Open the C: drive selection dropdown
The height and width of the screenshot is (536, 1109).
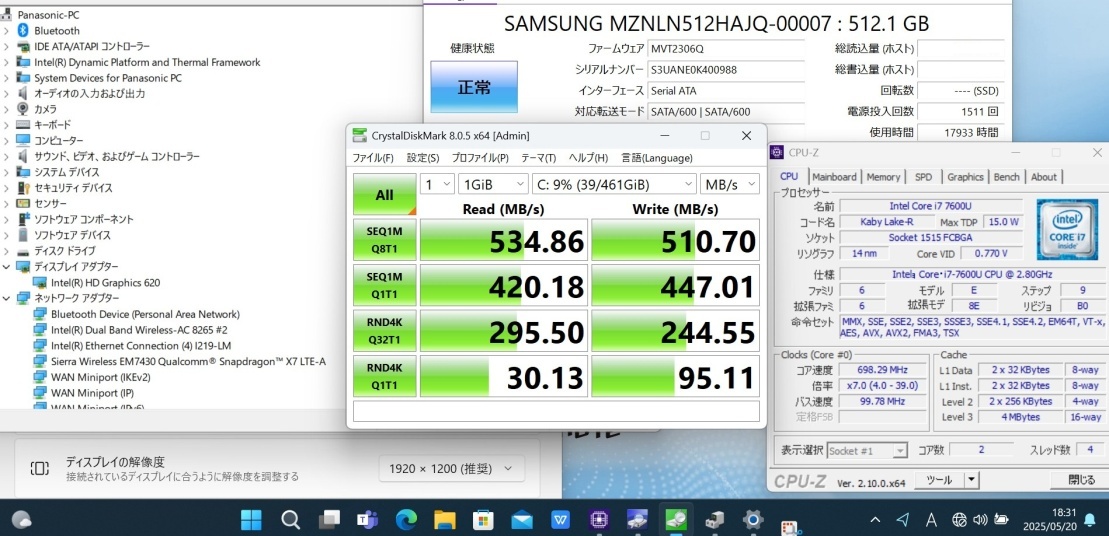[x=615, y=184]
